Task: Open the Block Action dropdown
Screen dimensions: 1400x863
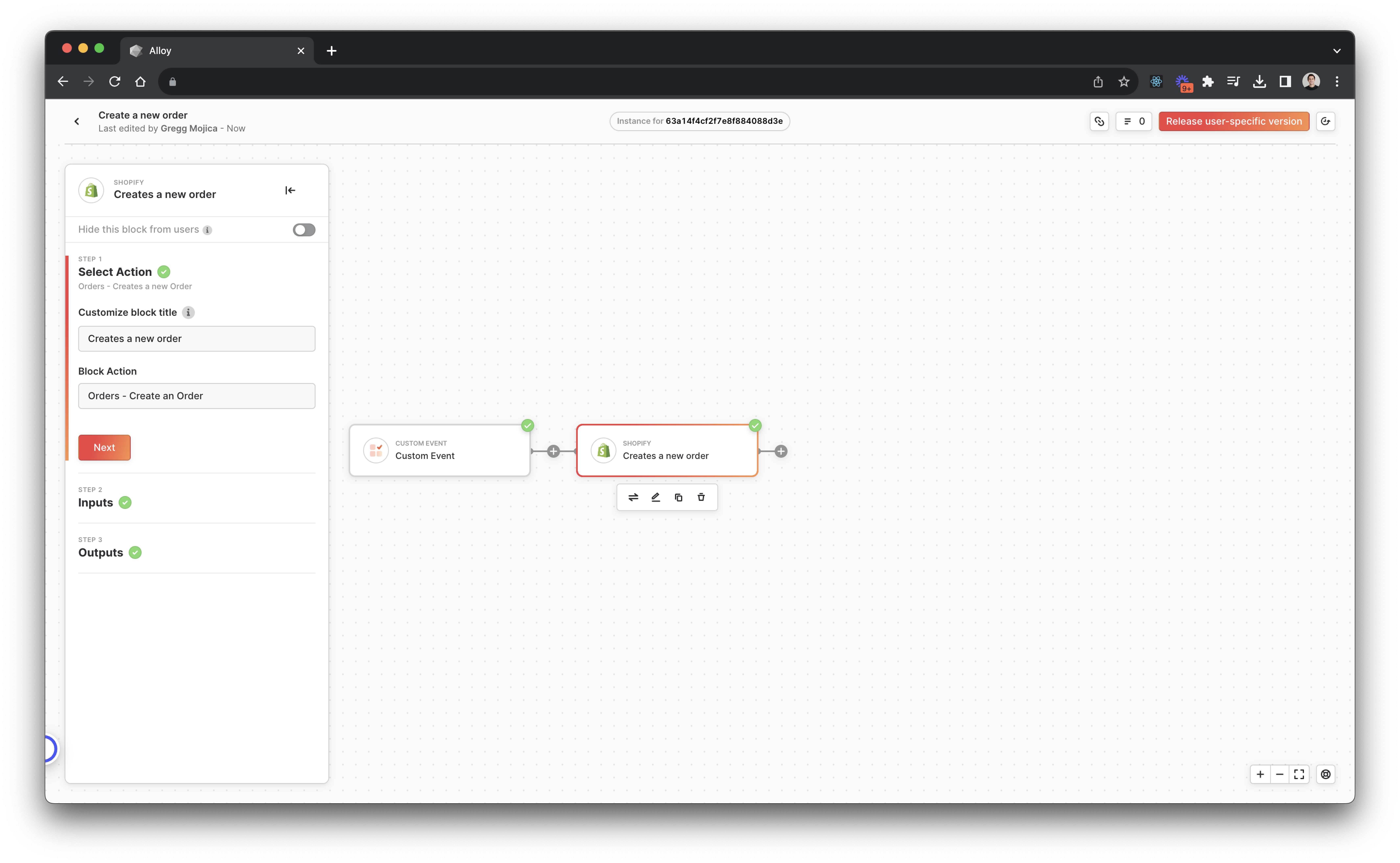Action: pyautogui.click(x=196, y=396)
